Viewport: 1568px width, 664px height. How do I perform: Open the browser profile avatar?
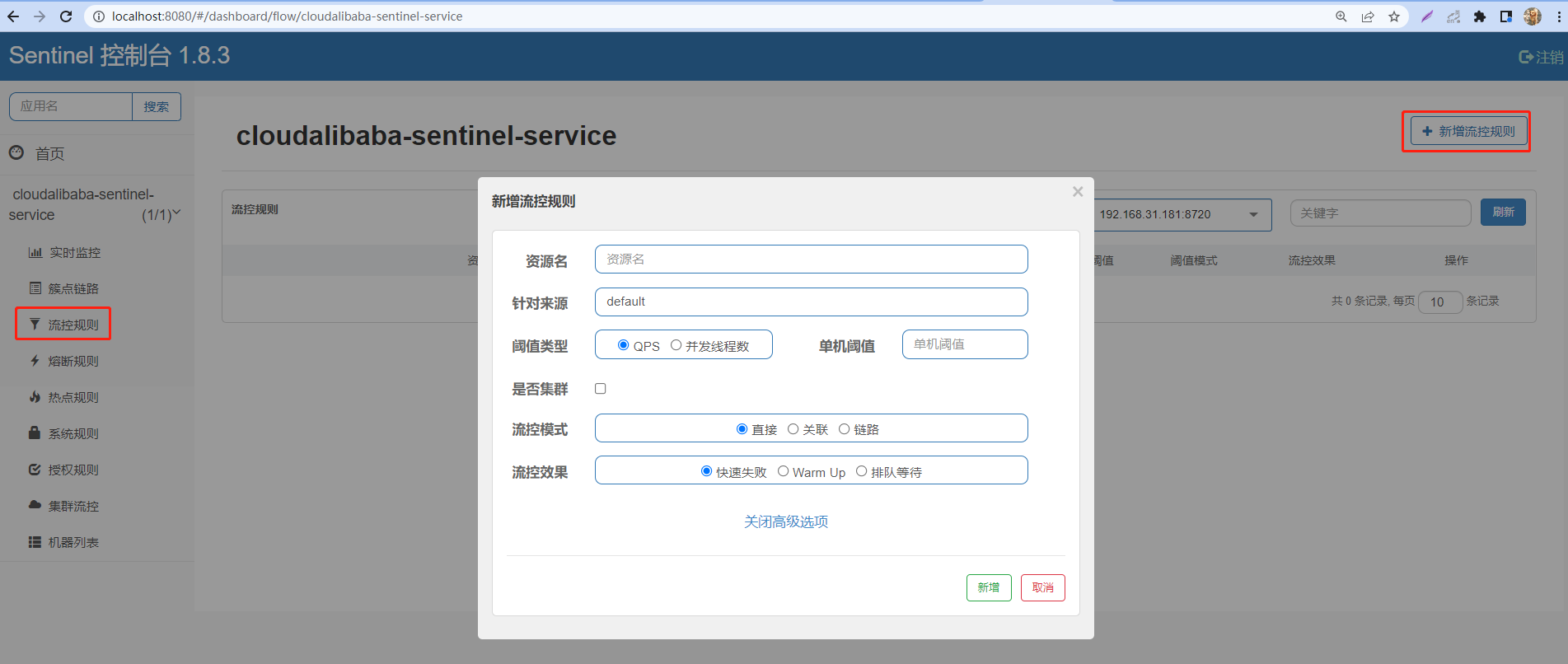1533,16
